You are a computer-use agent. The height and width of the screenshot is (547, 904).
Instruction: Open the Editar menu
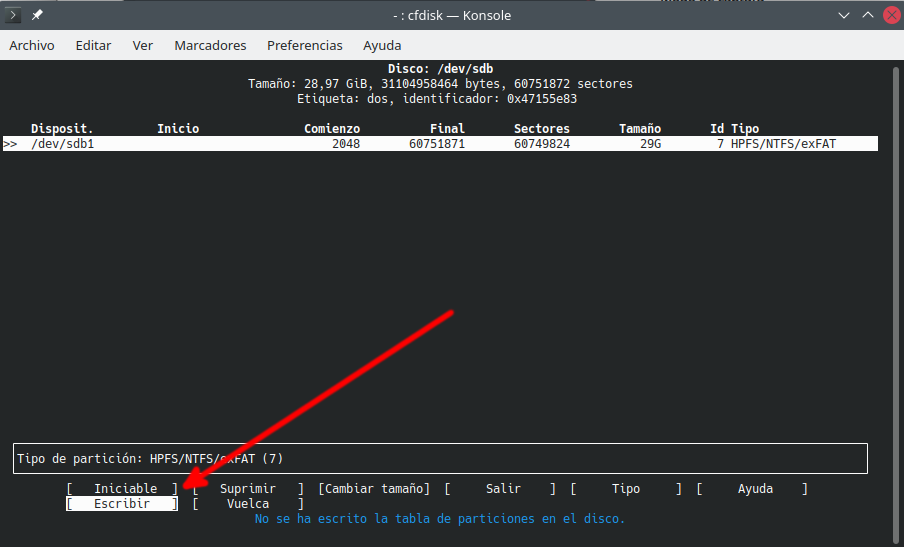(x=93, y=45)
